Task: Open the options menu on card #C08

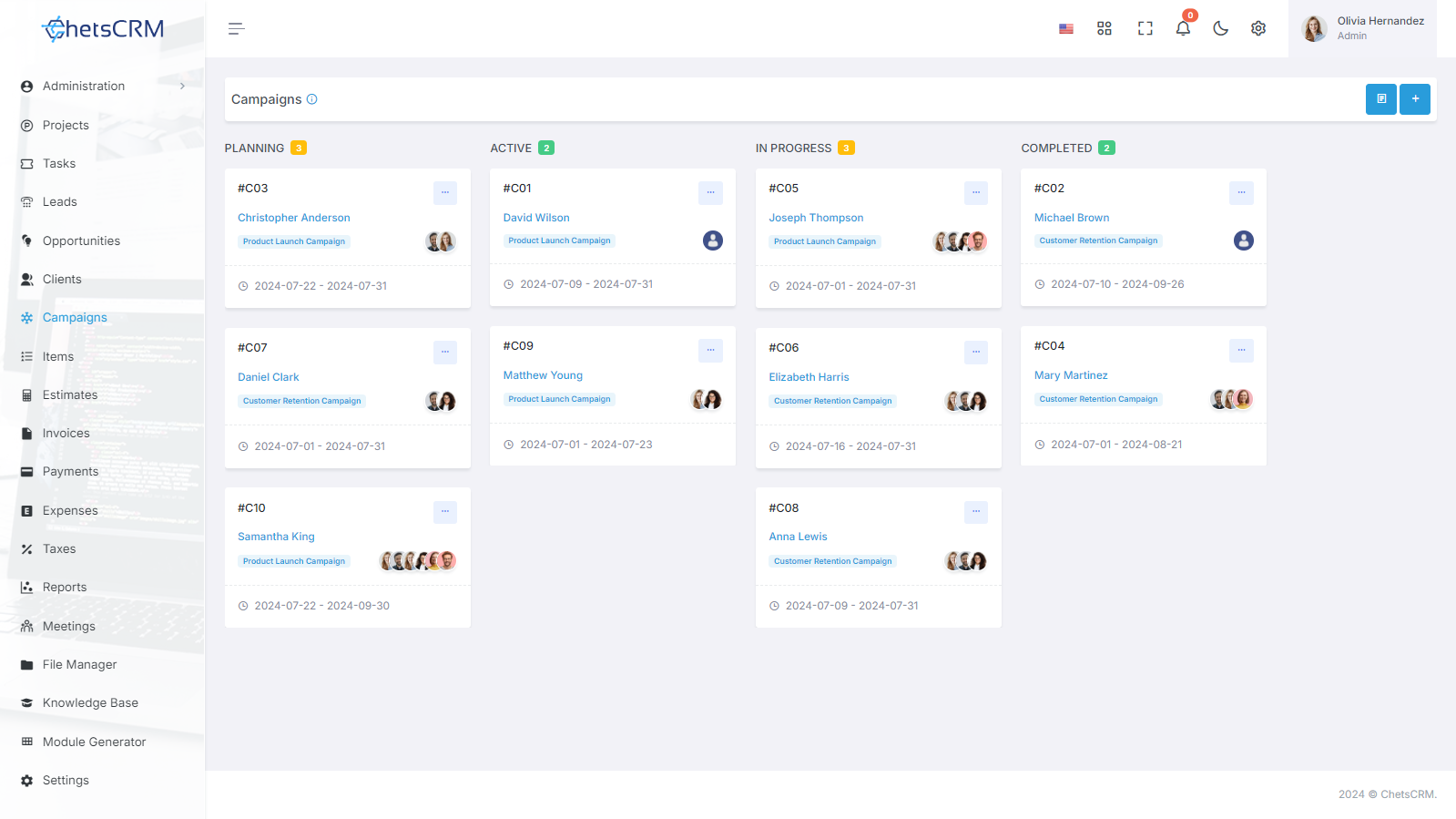Action: coord(976,512)
